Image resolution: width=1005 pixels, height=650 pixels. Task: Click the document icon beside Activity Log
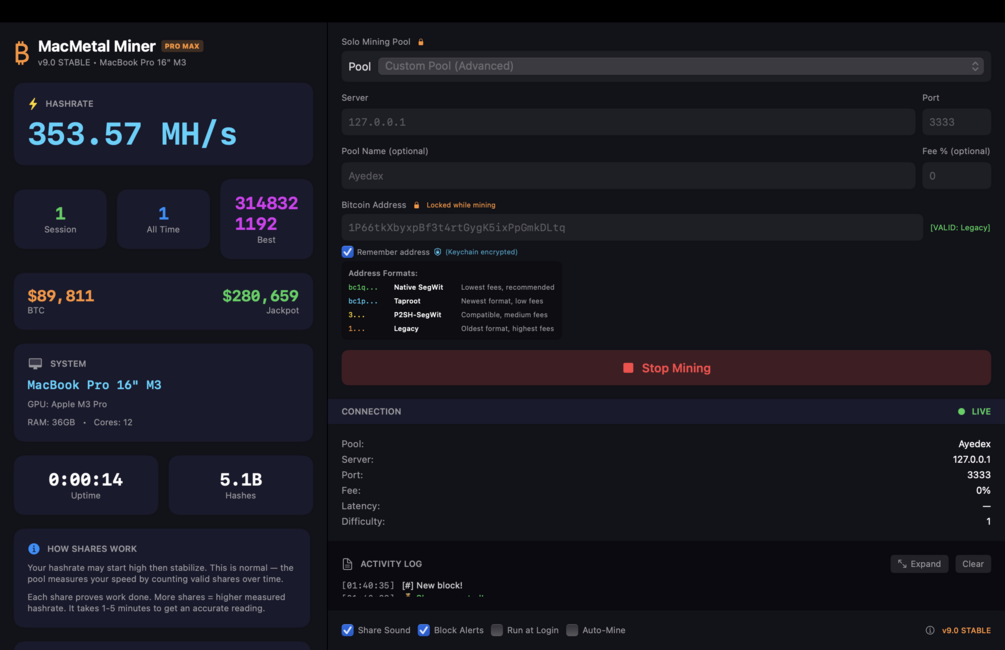pyautogui.click(x=347, y=564)
